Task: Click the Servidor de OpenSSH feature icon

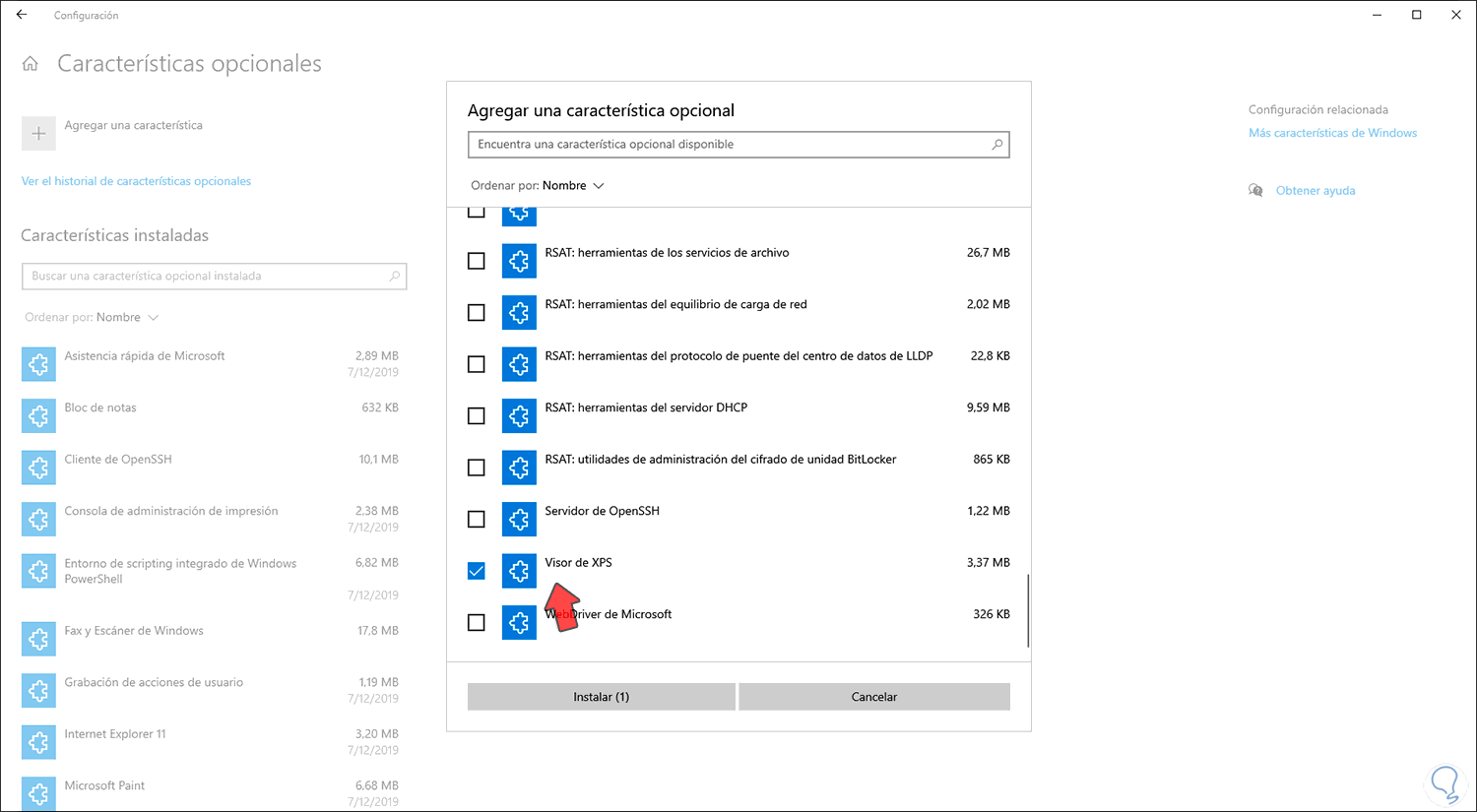Action: point(519,519)
